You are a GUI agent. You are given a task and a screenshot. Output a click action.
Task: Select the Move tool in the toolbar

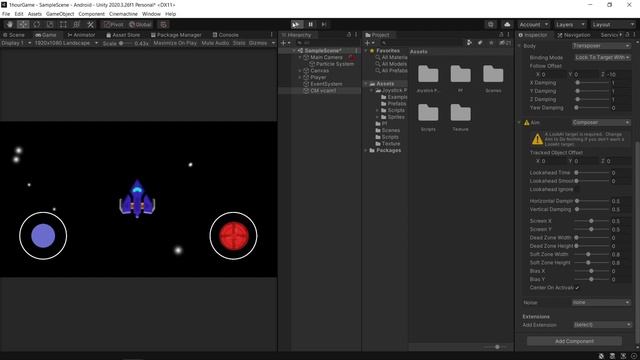[x=23, y=24]
